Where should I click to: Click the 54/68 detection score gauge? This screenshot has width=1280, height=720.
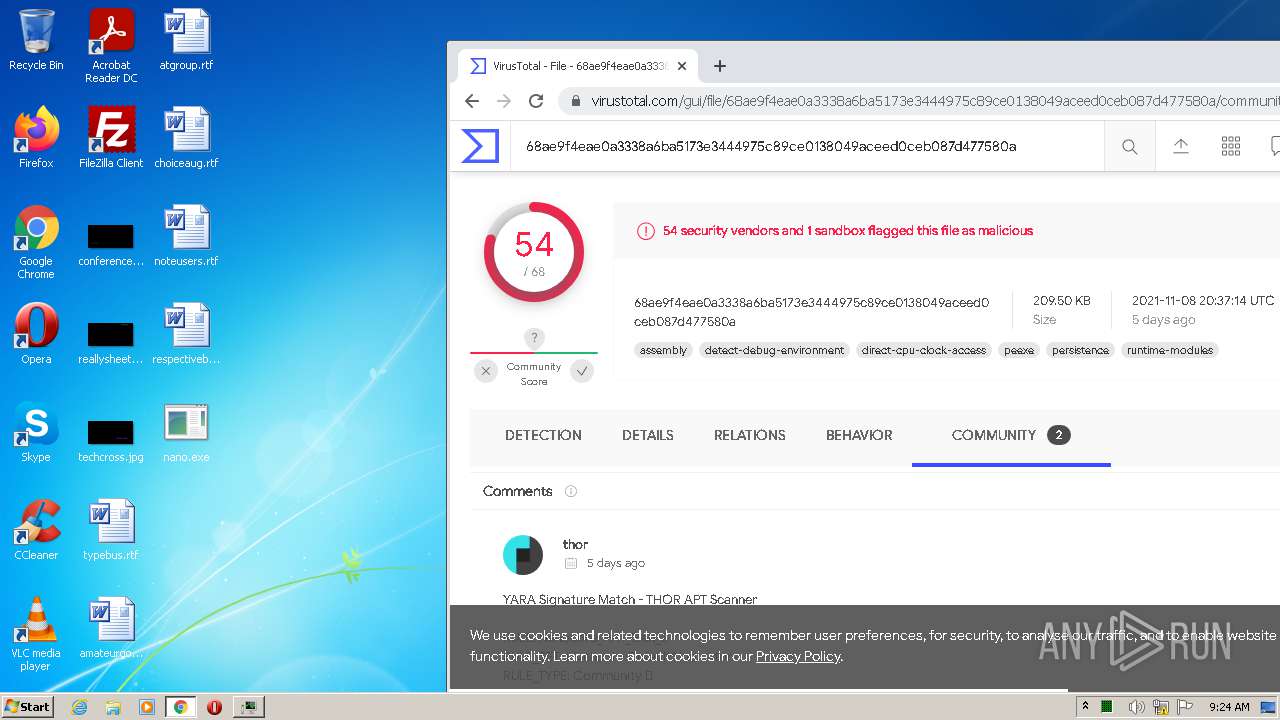coord(534,252)
